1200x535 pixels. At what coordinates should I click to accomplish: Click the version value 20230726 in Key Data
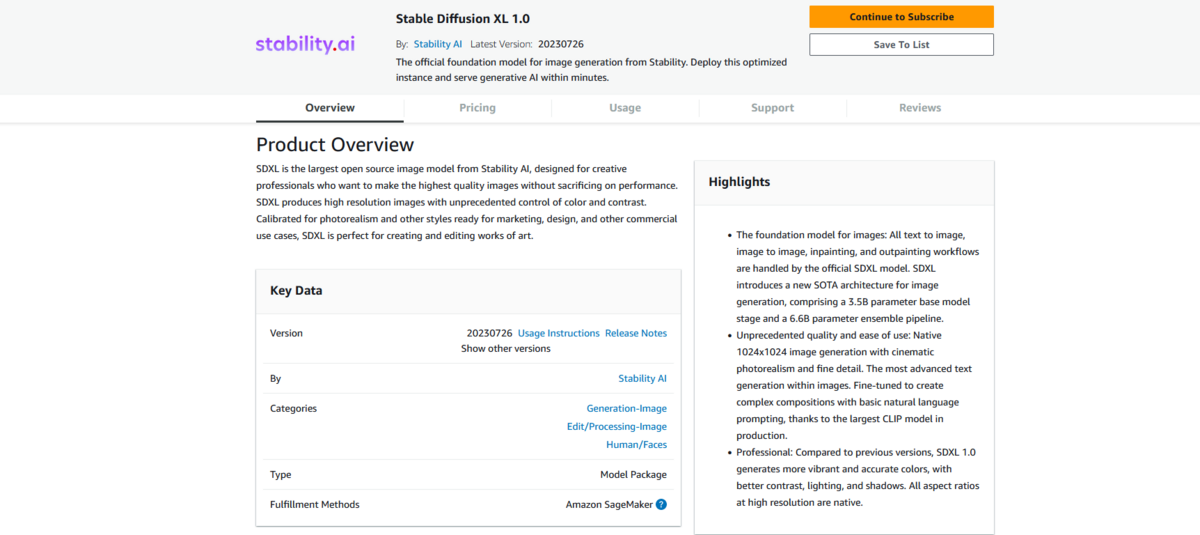[490, 333]
